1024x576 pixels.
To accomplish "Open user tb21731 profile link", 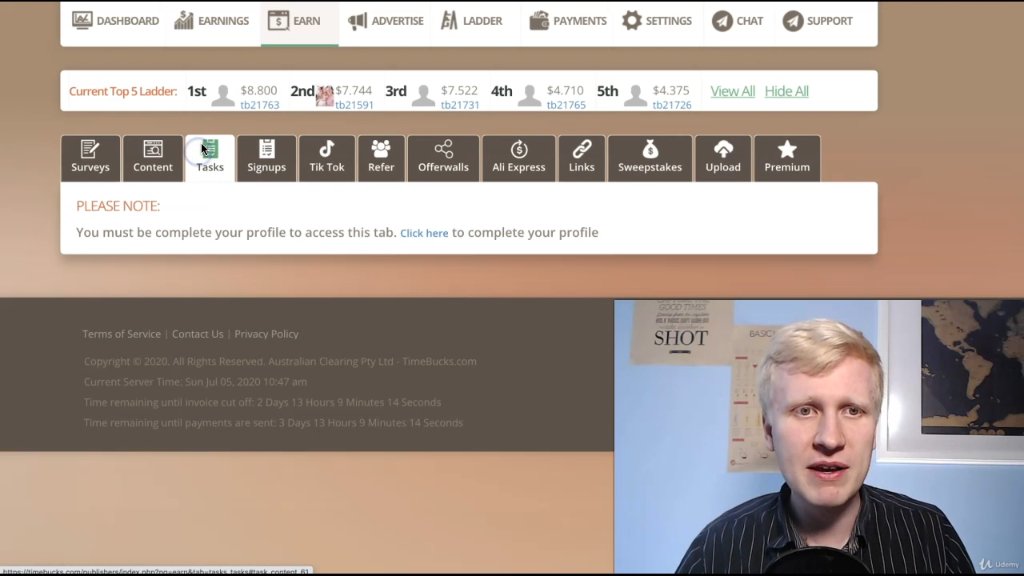I will pos(460,105).
